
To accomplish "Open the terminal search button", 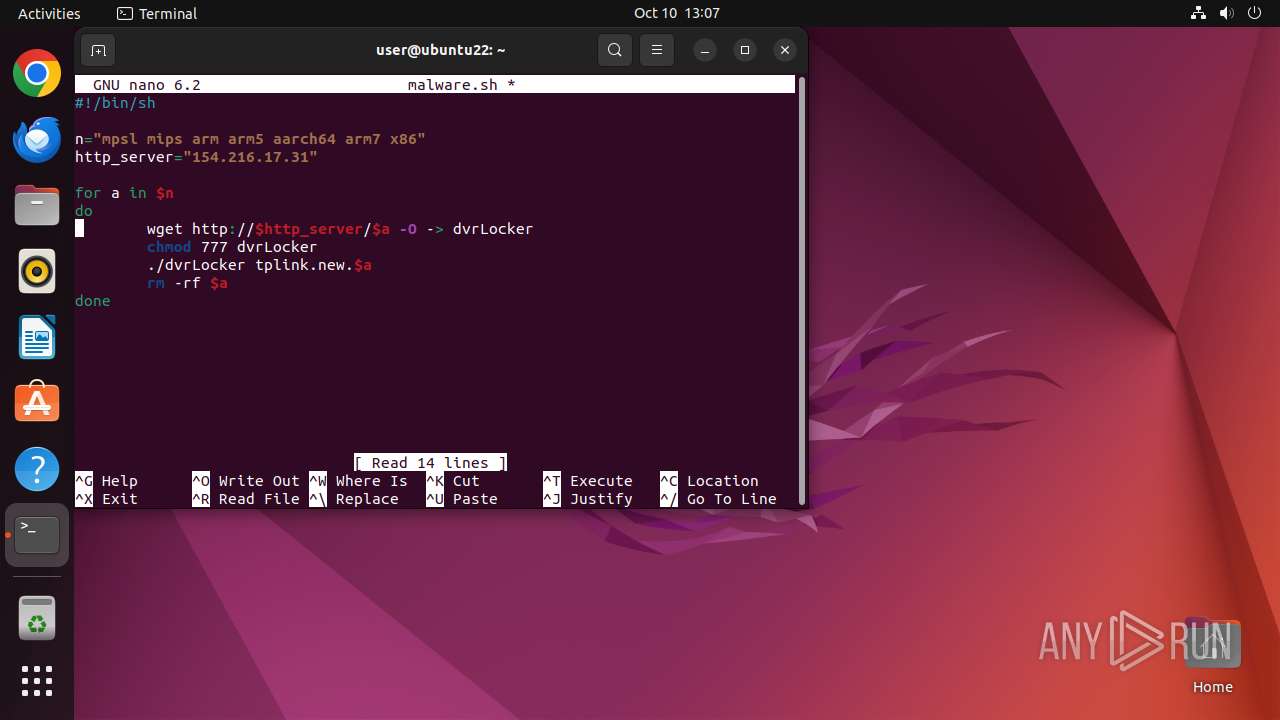I will point(615,50).
